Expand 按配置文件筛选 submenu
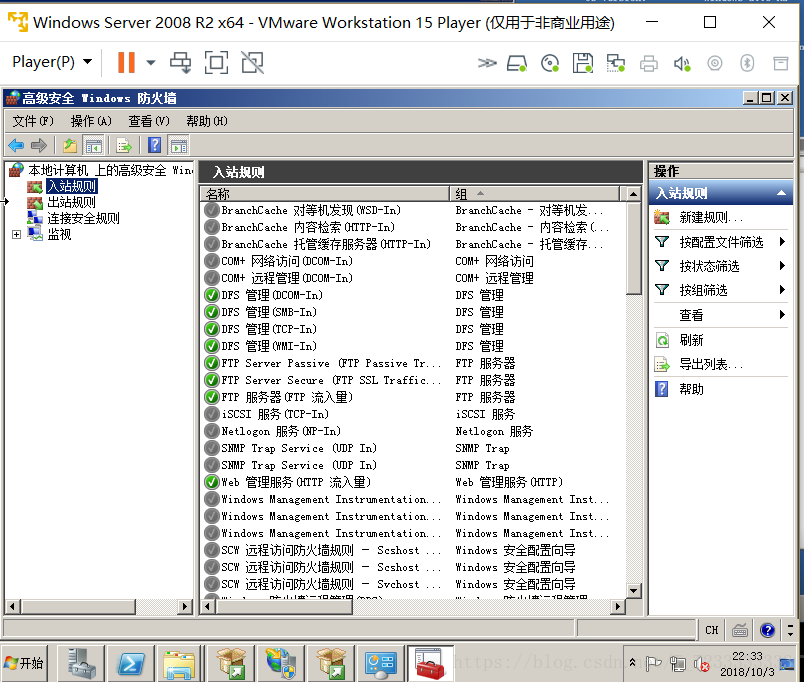Viewport: 804px width, 682px height. [x=721, y=242]
